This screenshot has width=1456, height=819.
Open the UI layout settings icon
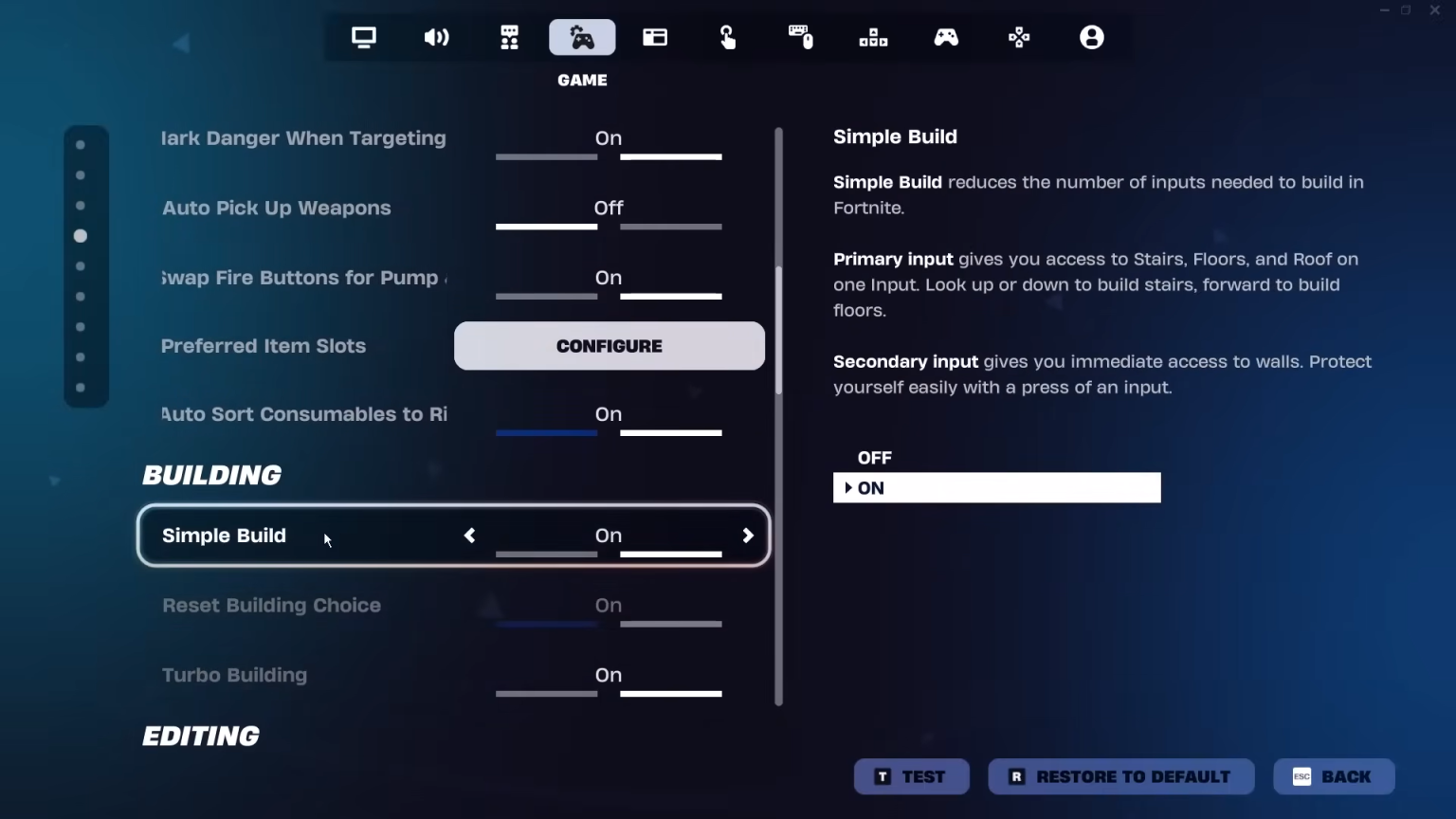(x=654, y=37)
